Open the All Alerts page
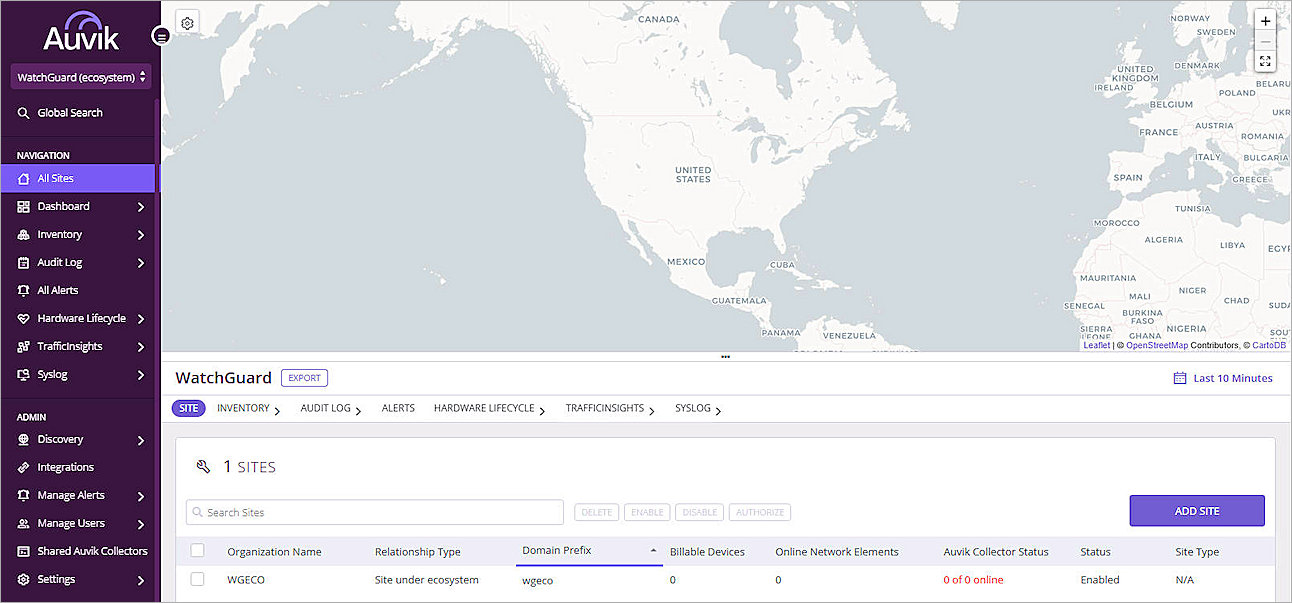The height and width of the screenshot is (603, 1292). click(60, 290)
